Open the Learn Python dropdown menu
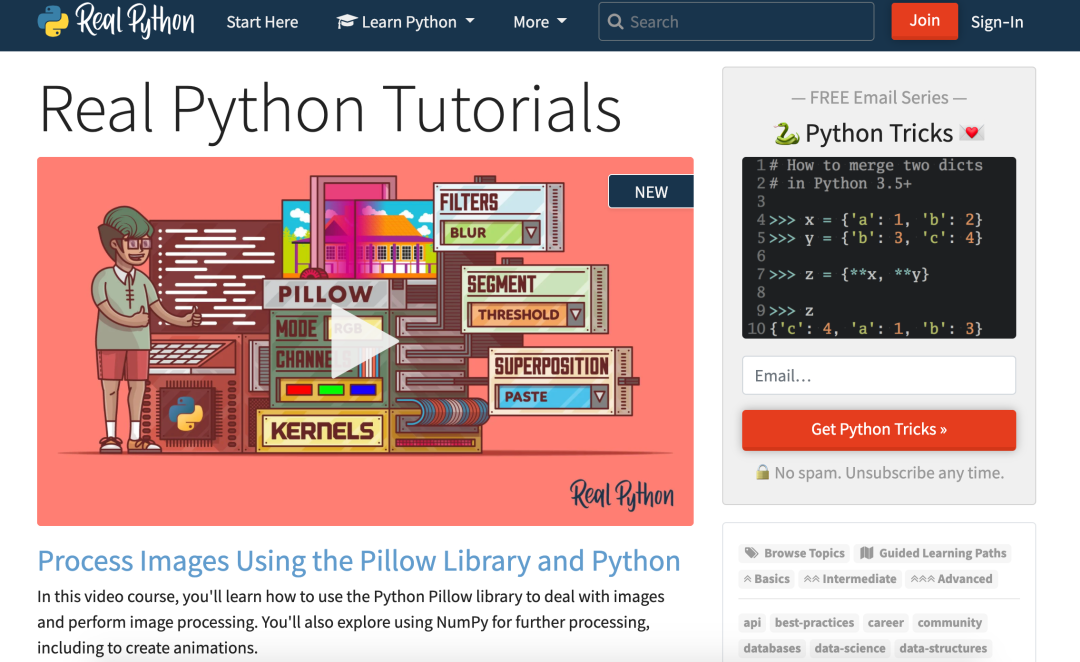 pyautogui.click(x=405, y=21)
